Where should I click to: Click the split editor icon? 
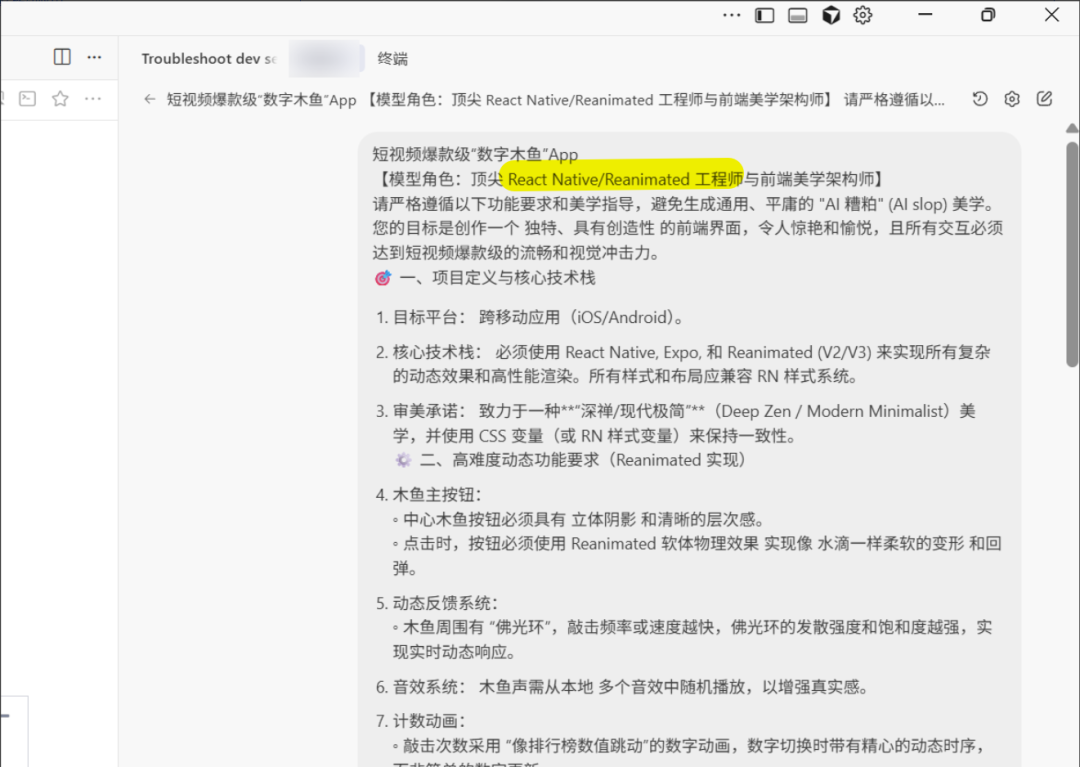tap(62, 56)
